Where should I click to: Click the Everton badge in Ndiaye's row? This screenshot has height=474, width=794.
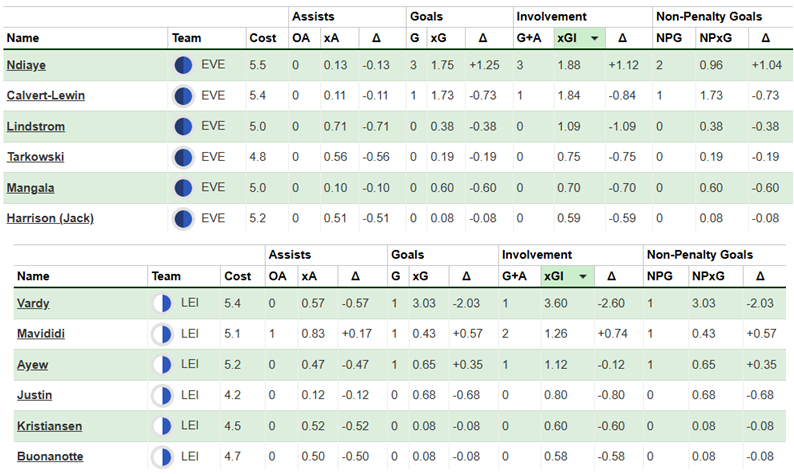pos(183,65)
